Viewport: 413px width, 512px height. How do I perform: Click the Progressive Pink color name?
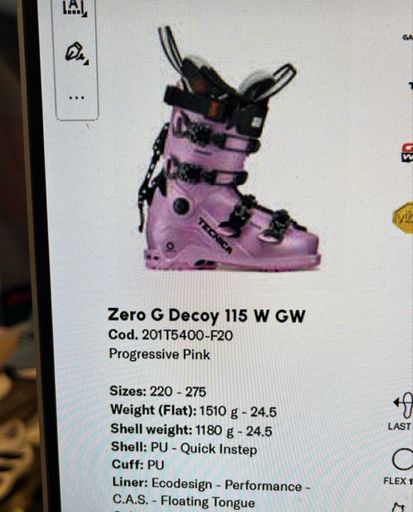[x=160, y=354]
